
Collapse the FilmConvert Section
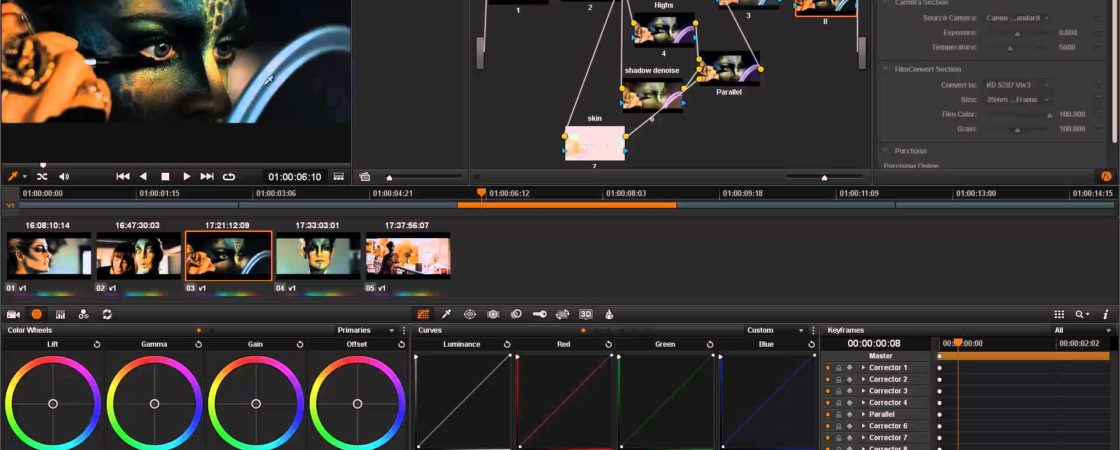click(886, 69)
